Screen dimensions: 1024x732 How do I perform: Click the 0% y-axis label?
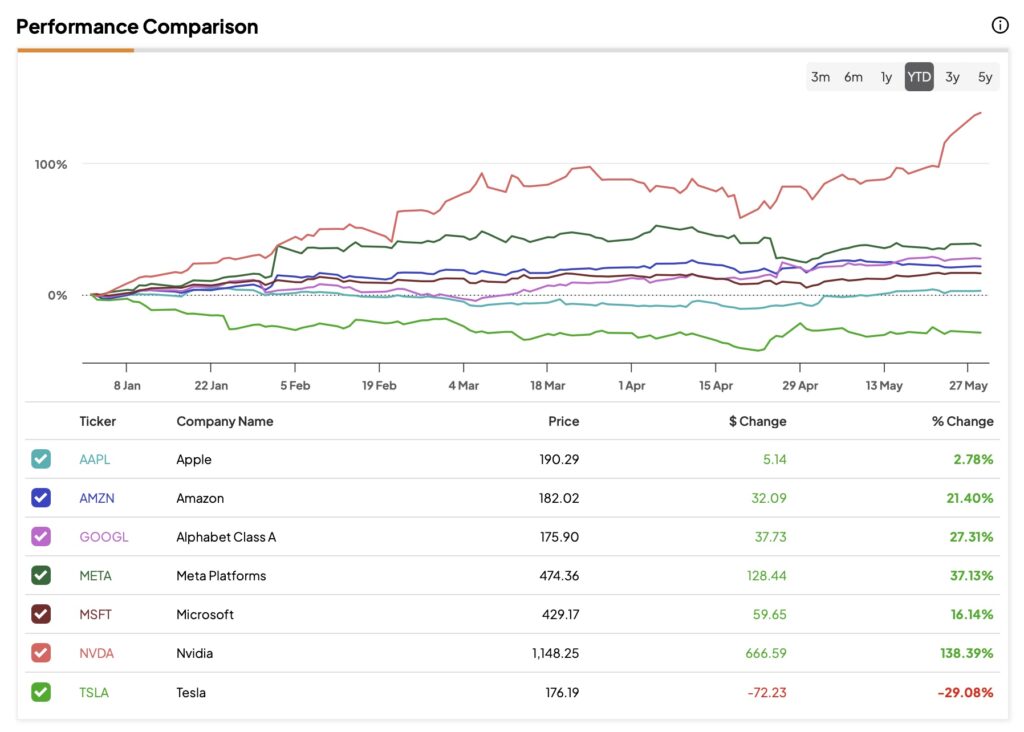tap(57, 295)
